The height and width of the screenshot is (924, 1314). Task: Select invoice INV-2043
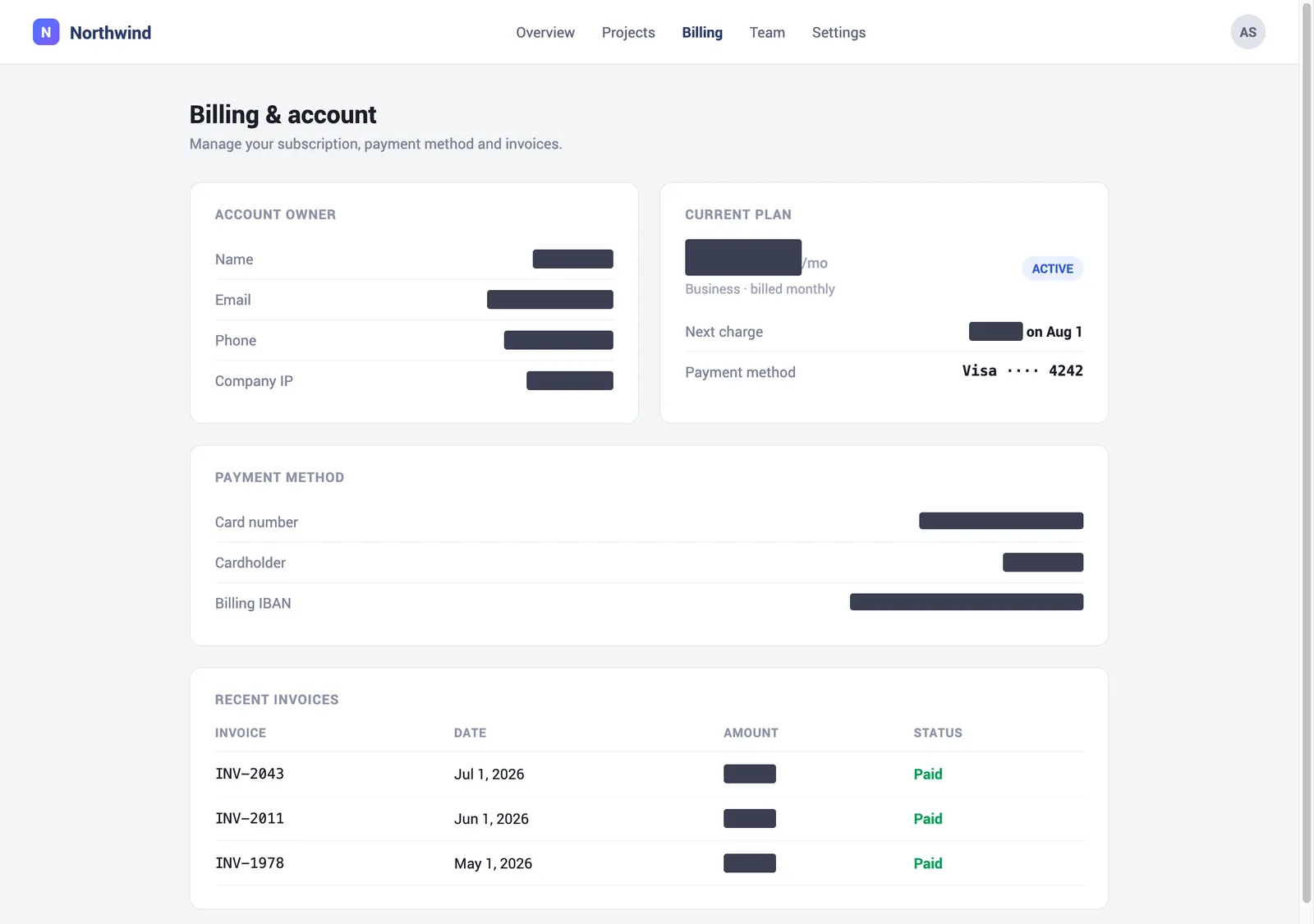[250, 774]
